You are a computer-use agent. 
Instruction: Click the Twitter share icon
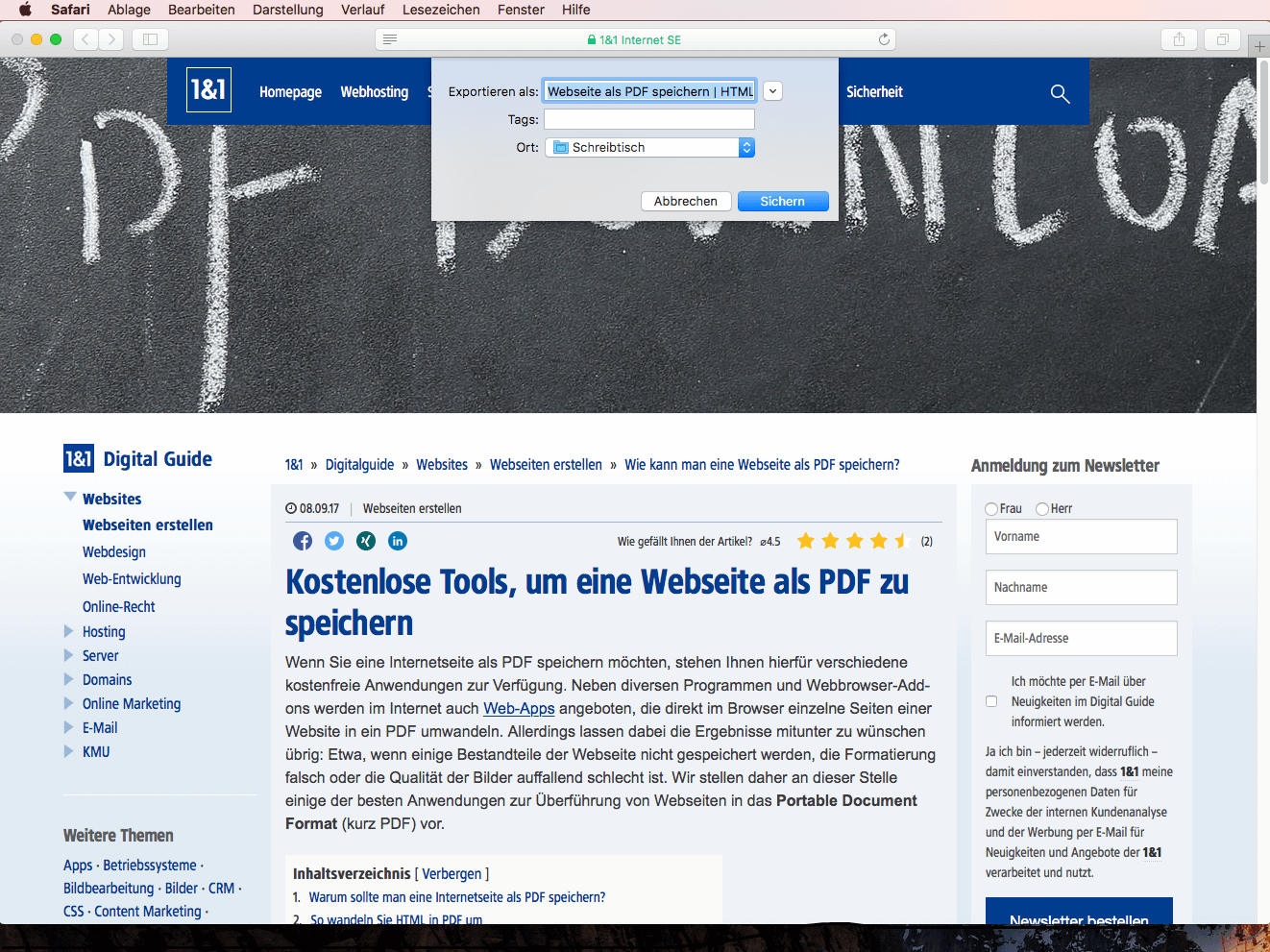click(334, 541)
